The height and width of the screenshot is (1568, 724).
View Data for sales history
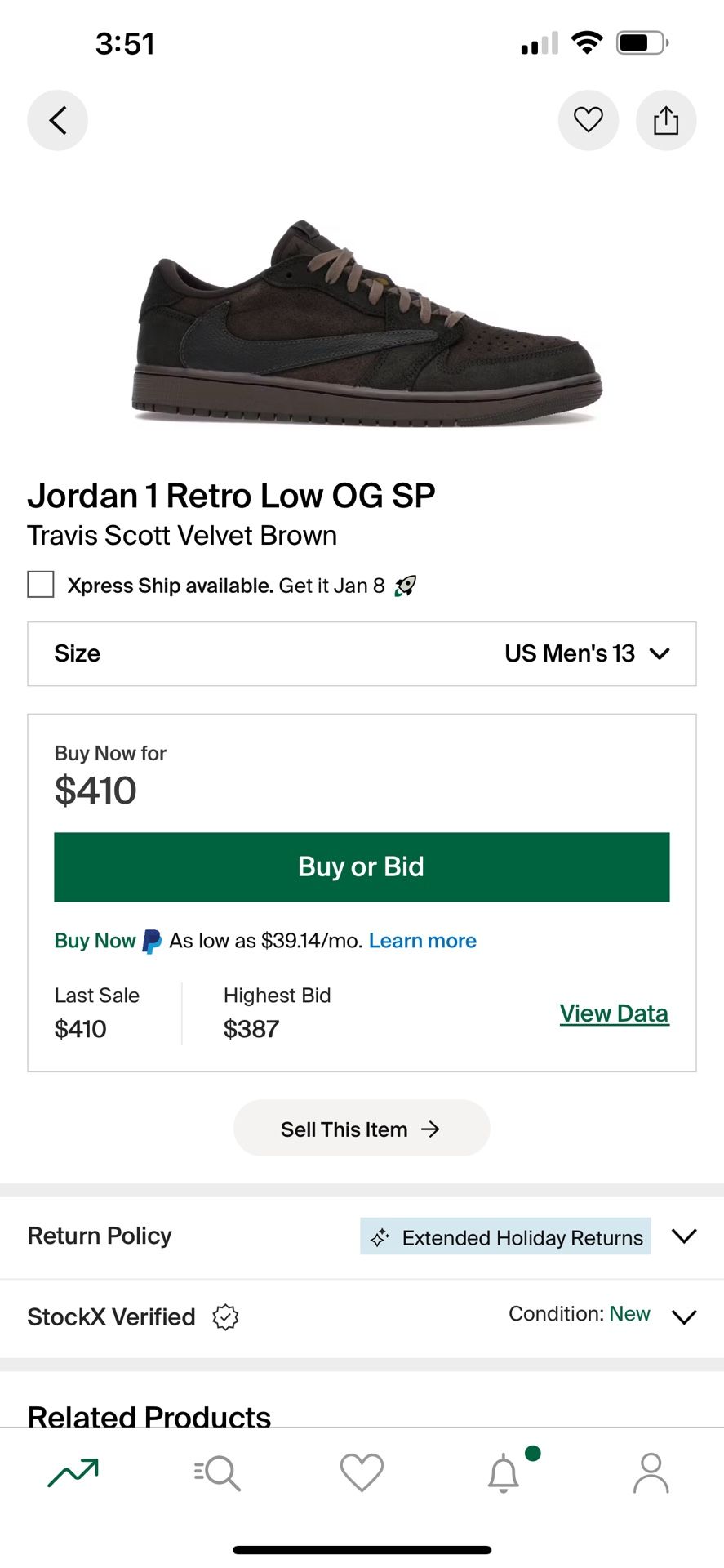coord(614,1013)
